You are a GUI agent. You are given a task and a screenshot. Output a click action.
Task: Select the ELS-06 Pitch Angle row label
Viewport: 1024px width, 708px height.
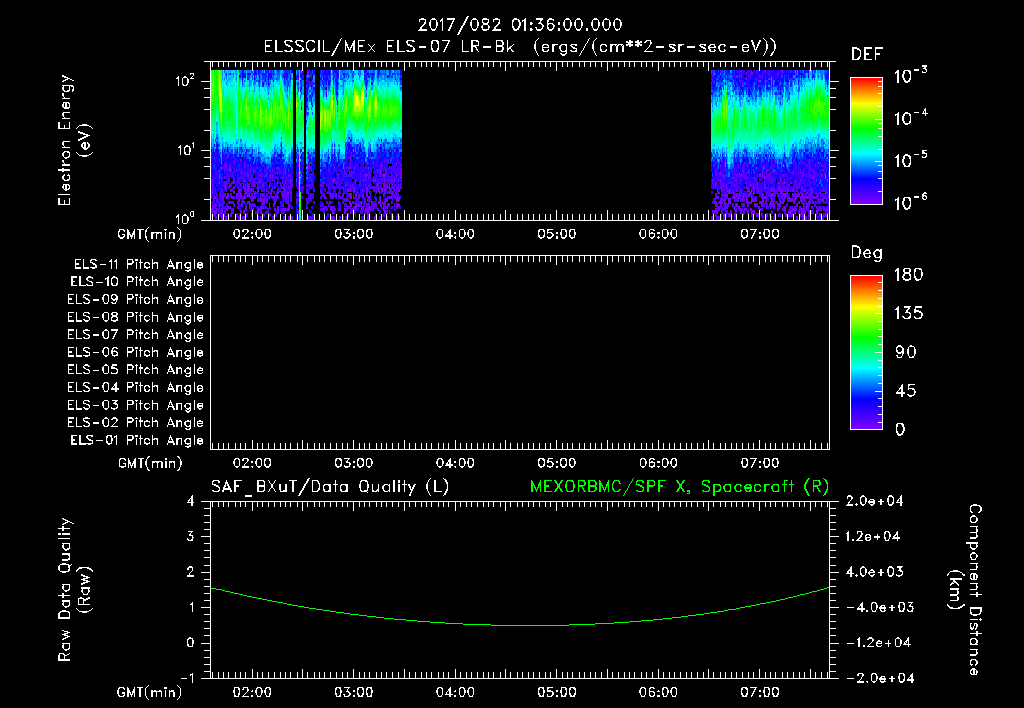point(135,353)
